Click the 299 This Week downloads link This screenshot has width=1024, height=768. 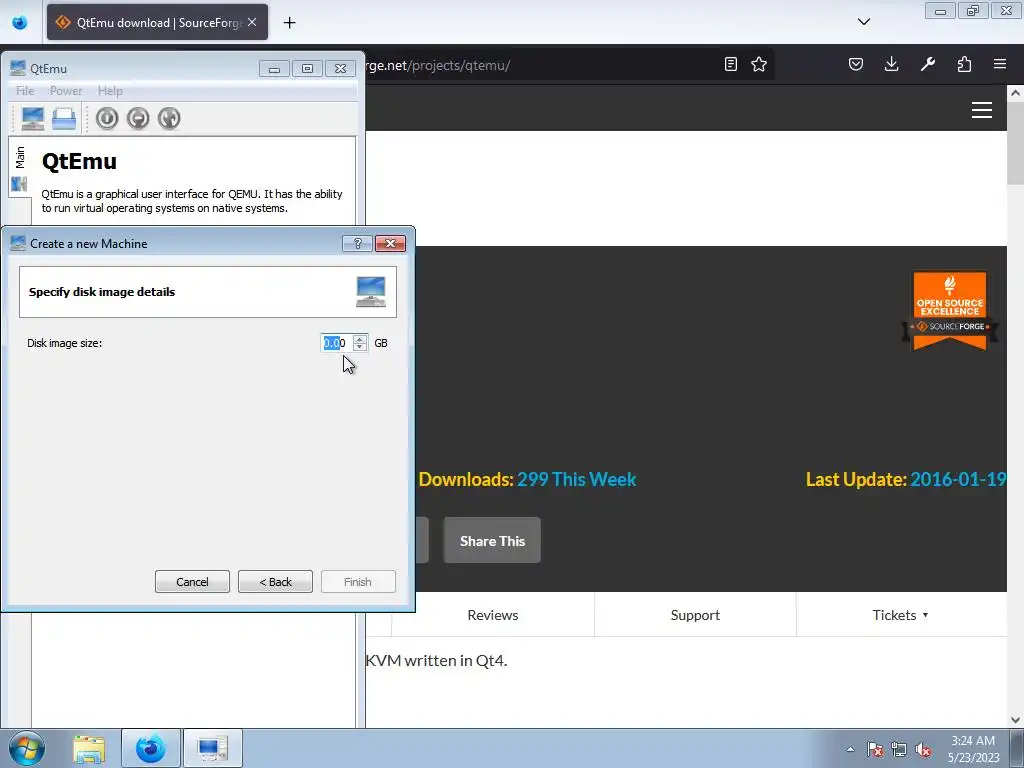pyautogui.click(x=577, y=479)
